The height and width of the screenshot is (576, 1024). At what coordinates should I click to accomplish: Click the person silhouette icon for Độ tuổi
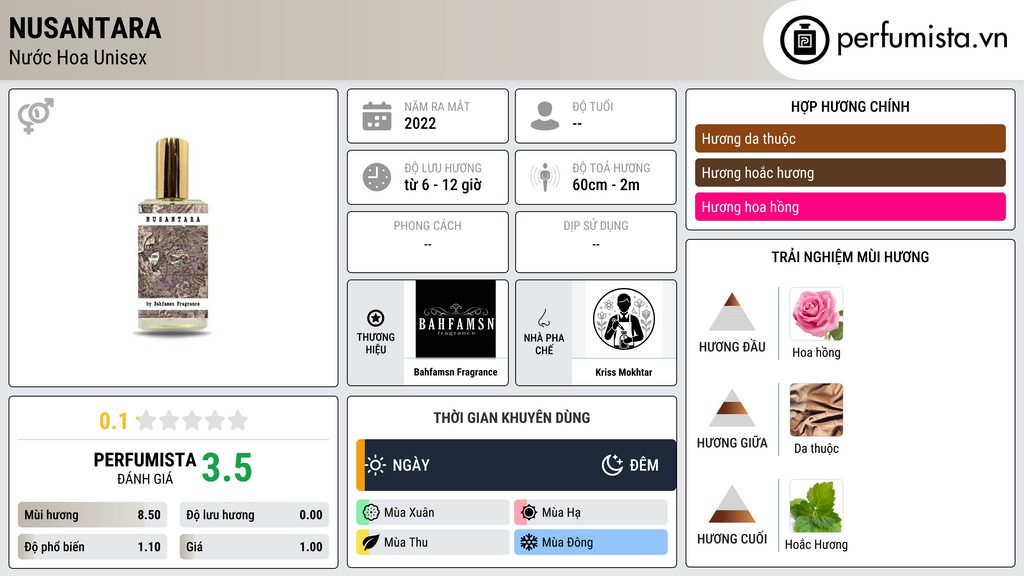pyautogui.click(x=545, y=116)
